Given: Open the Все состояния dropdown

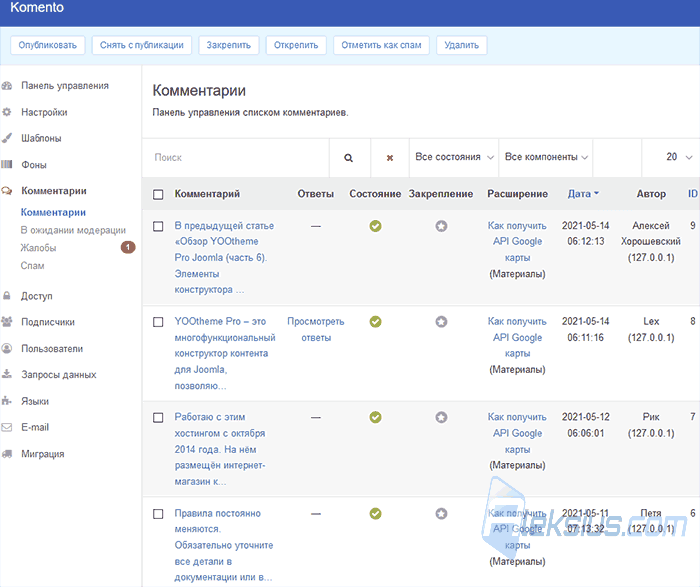Looking at the screenshot, I should [x=454, y=157].
